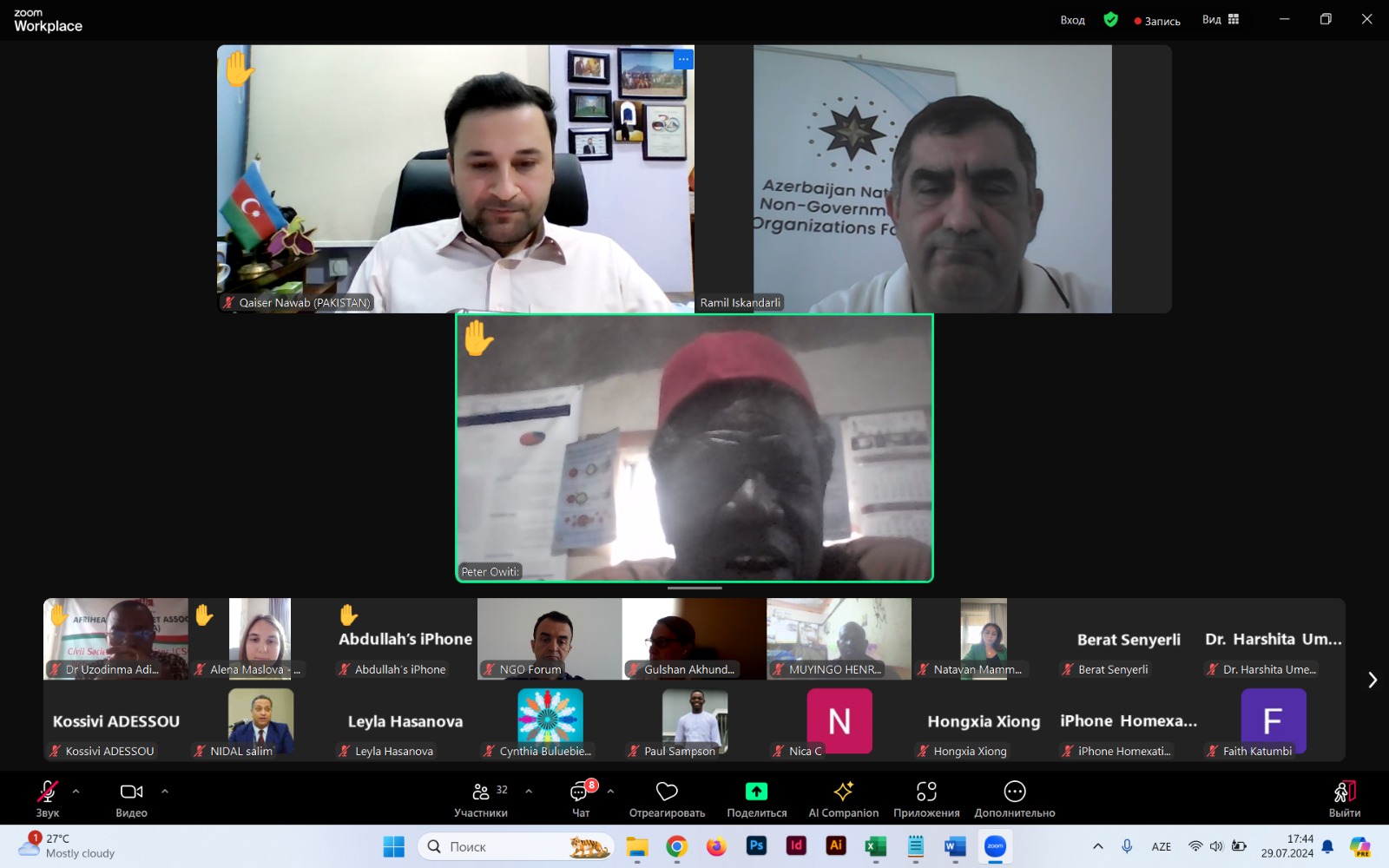This screenshot has width=1389, height=868.
Task: Go to the next page of participant thumbnails
Action: pos(1372,680)
